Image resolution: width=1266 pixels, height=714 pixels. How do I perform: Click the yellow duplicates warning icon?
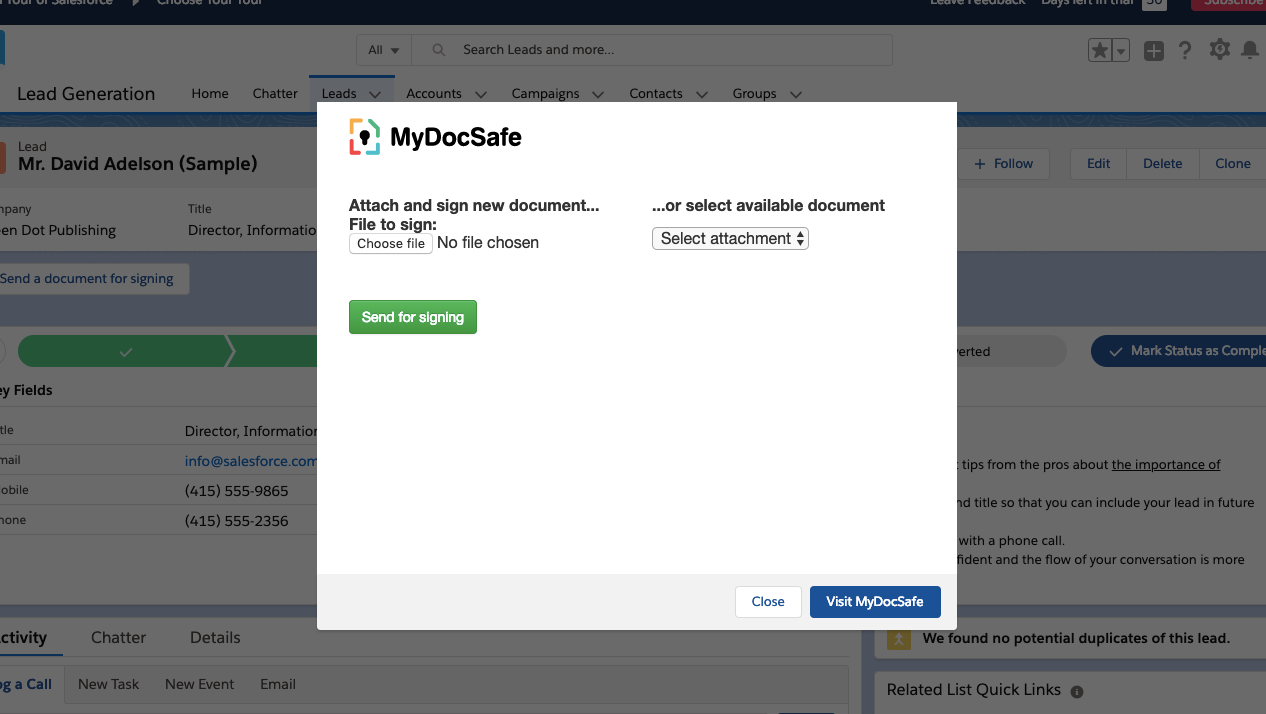(x=898, y=638)
